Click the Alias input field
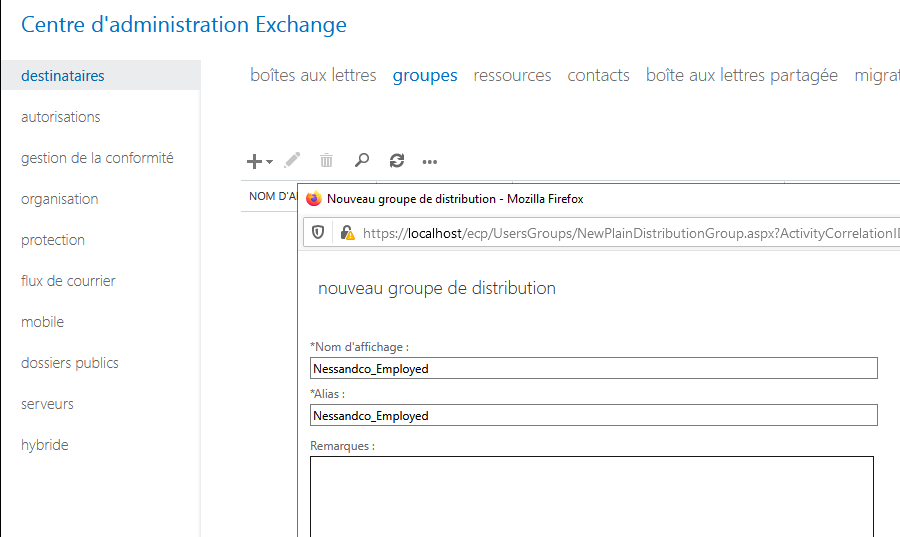Image resolution: width=900 pixels, height=537 pixels. [593, 415]
